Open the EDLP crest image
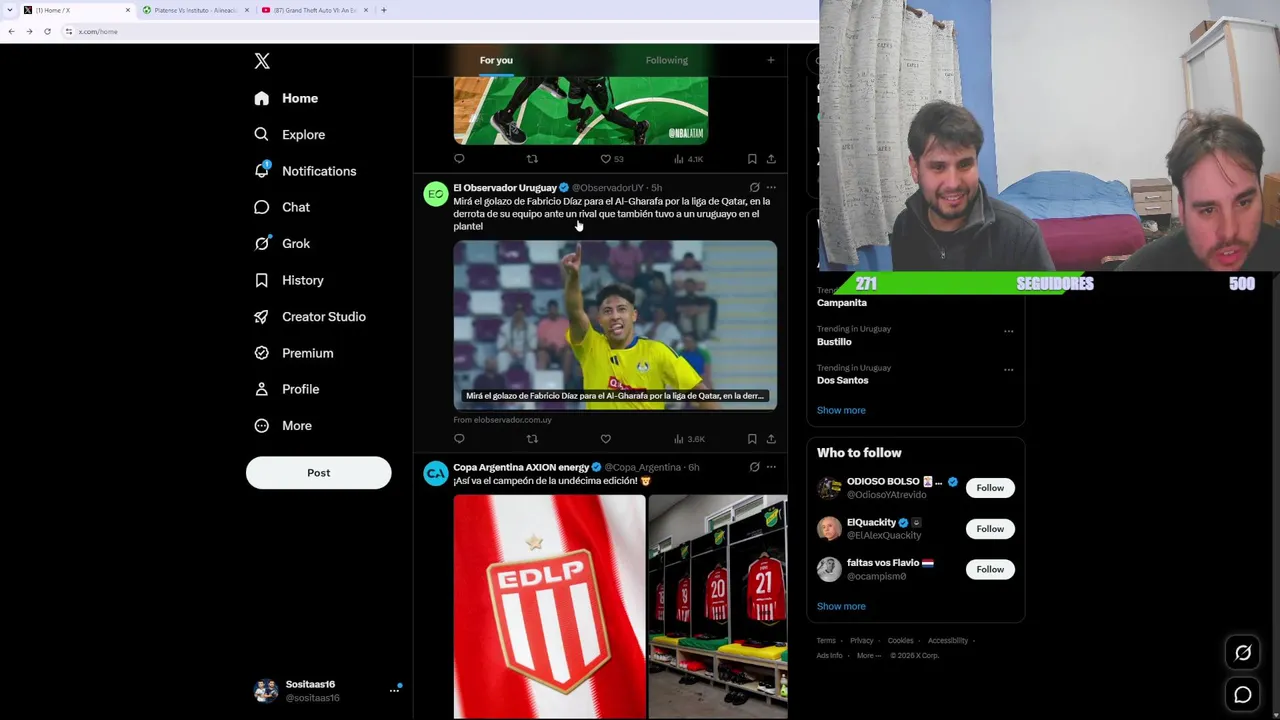 pyautogui.click(x=549, y=607)
